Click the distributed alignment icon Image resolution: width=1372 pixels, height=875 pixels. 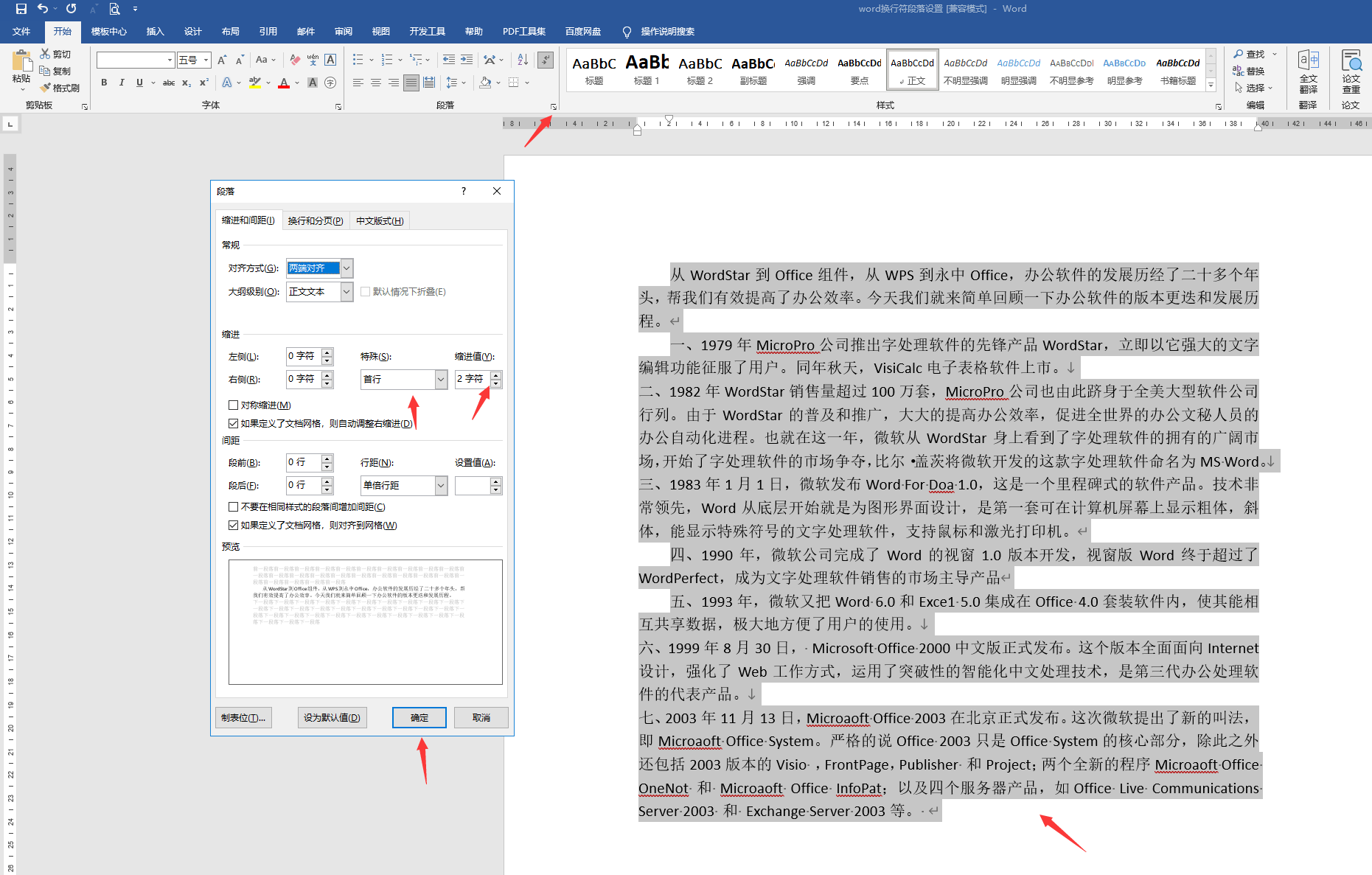point(429,83)
